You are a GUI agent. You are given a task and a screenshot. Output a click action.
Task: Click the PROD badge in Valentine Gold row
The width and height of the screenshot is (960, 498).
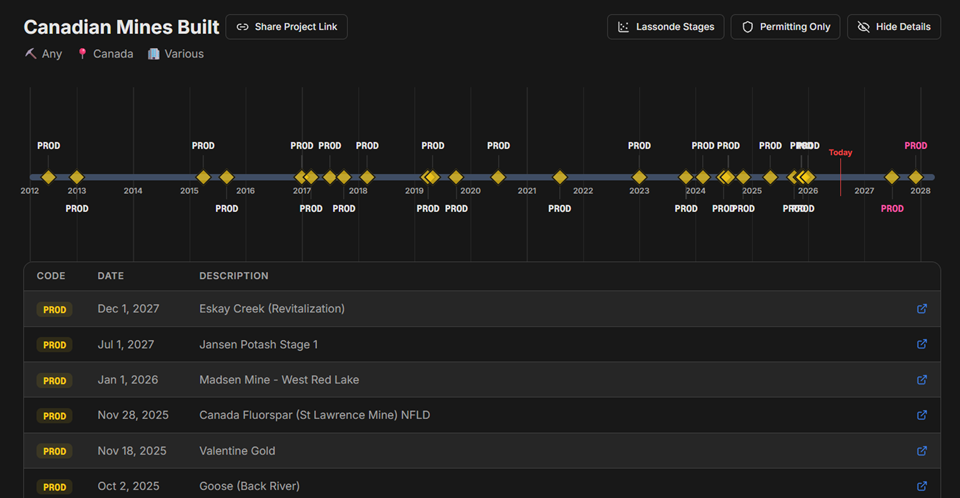pyautogui.click(x=54, y=451)
